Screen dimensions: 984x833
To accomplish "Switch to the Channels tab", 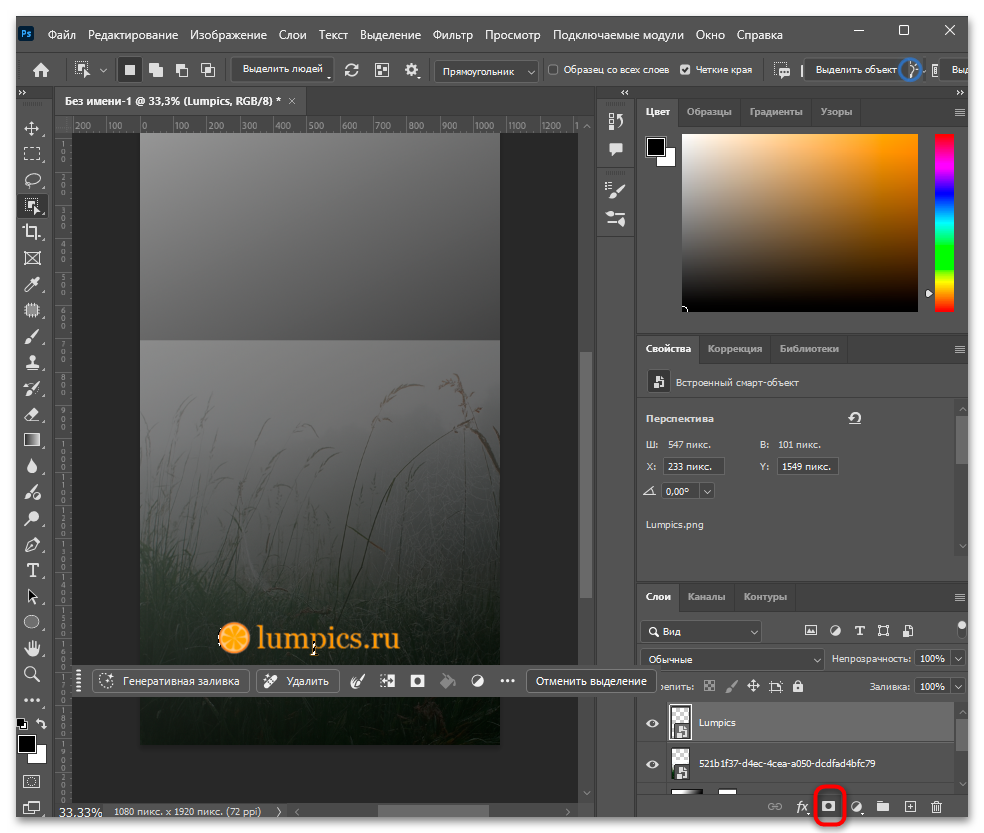I will pyautogui.click(x=706, y=596).
